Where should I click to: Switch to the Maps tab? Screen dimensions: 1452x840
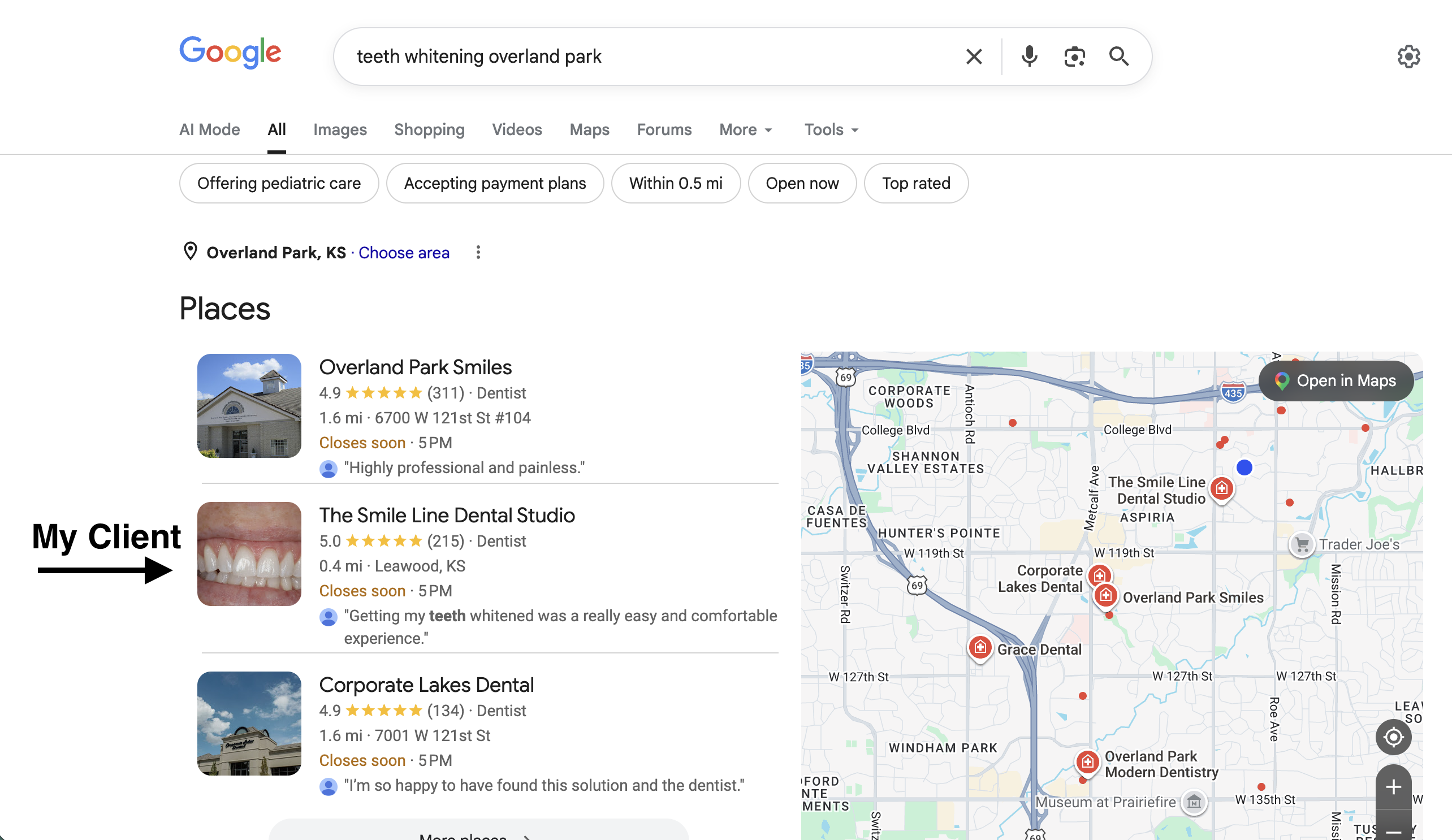589,129
